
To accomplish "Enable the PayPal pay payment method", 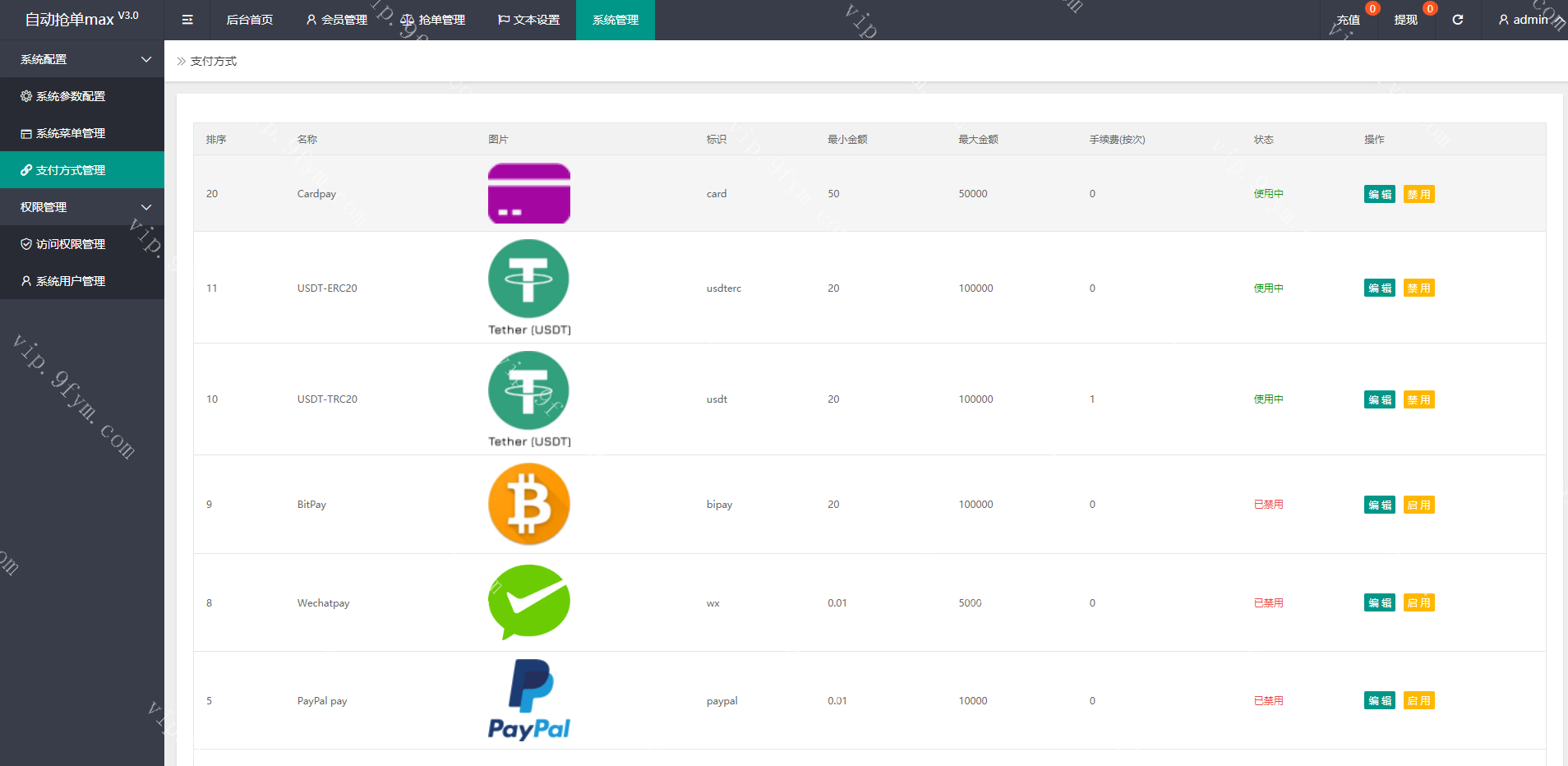I will [1418, 700].
